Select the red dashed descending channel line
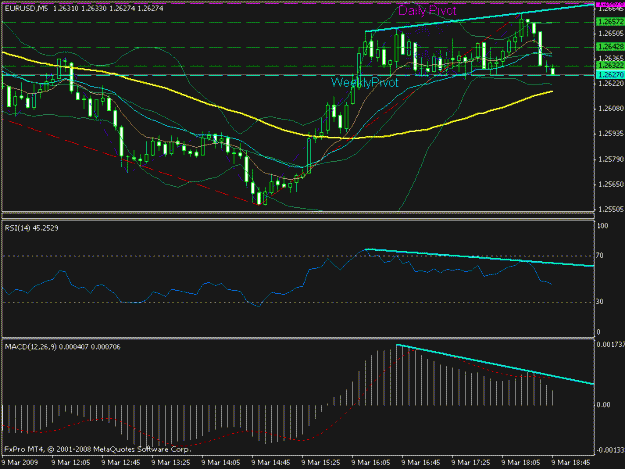625x469 pixels. [x=132, y=163]
